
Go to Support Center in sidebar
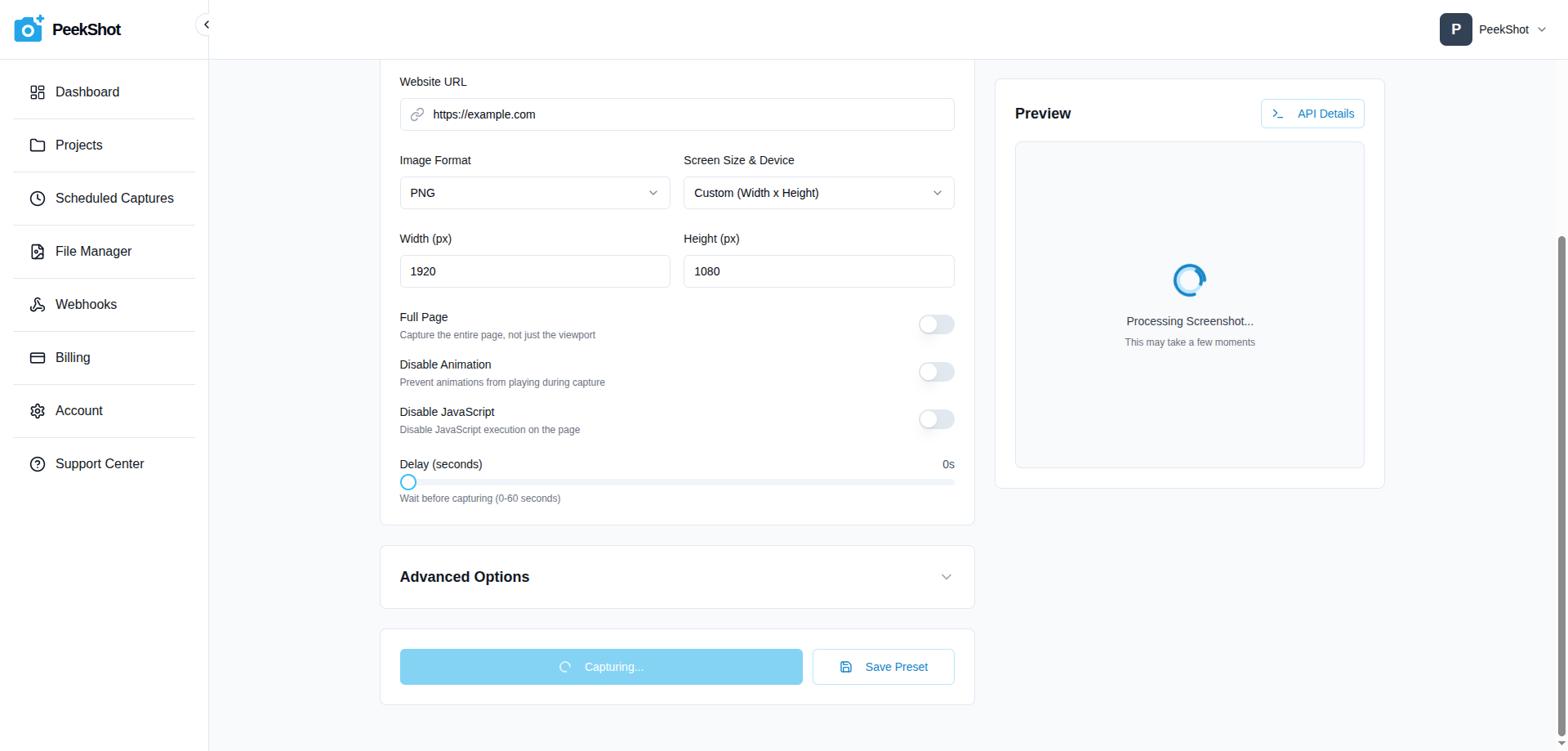click(99, 464)
